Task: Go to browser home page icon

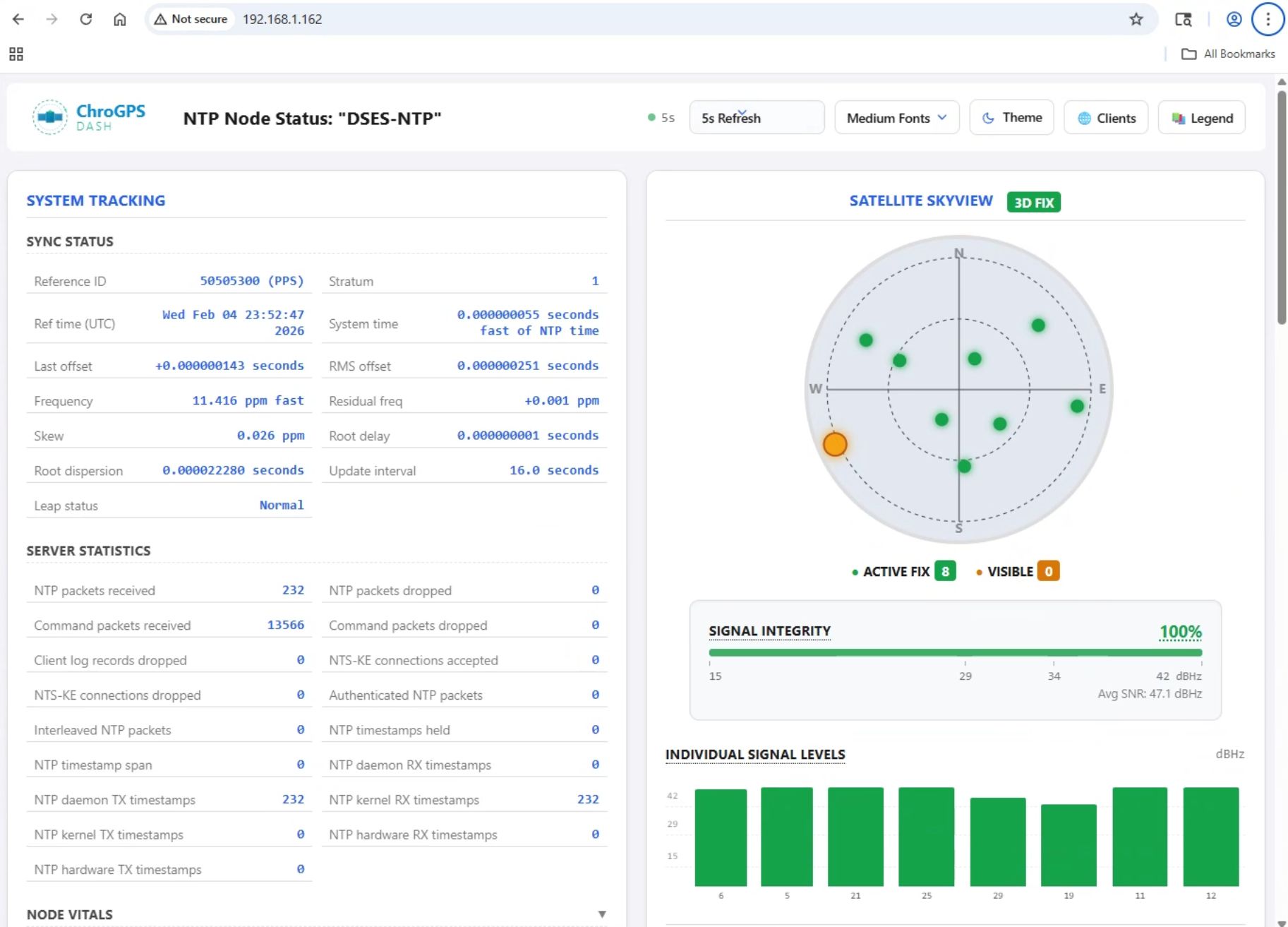Action: click(x=120, y=19)
